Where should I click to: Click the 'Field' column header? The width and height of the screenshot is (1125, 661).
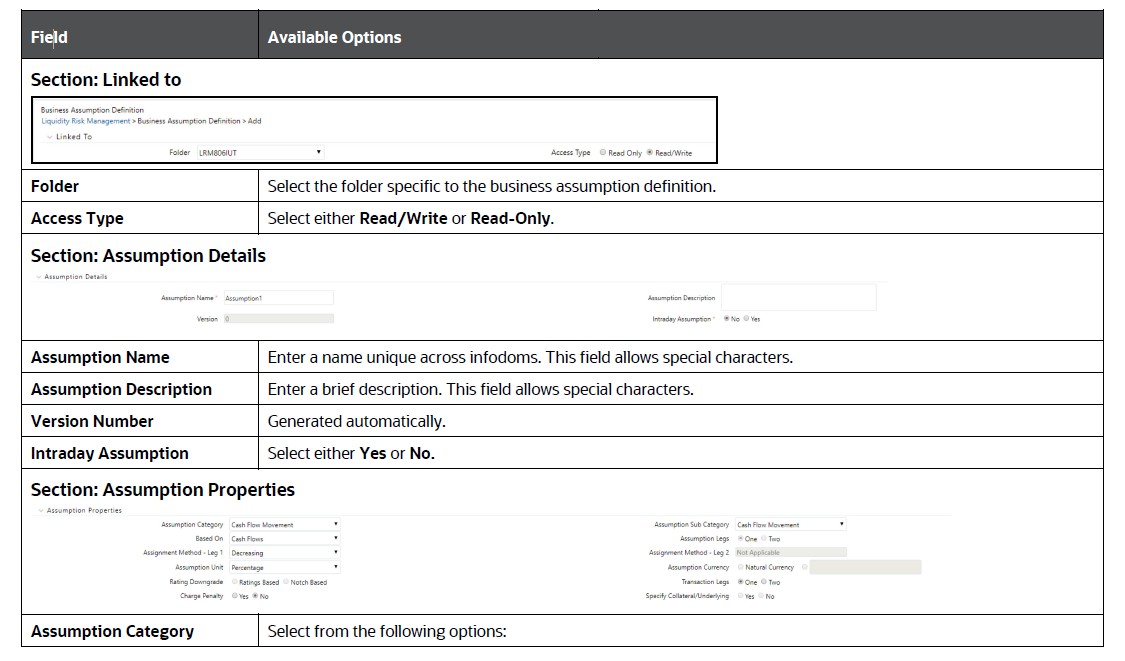[49, 37]
